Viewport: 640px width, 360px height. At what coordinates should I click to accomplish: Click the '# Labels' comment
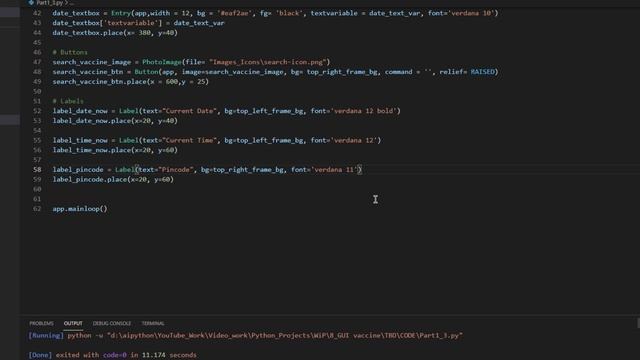[68, 101]
